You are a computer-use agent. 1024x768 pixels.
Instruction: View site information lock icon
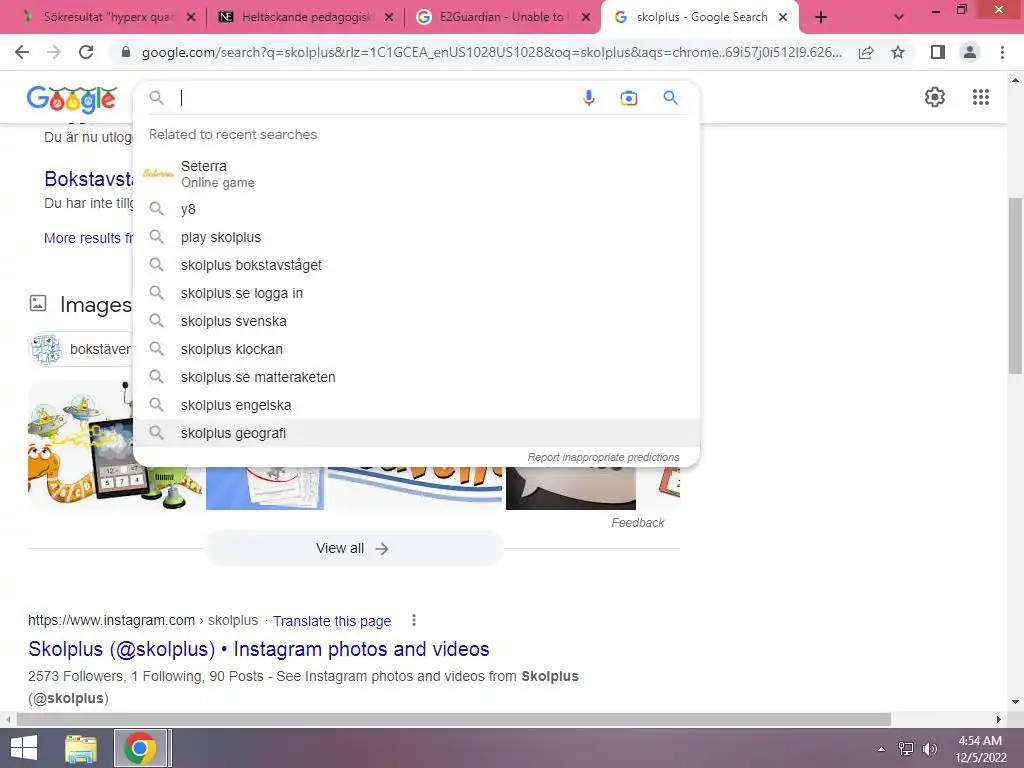coord(126,52)
